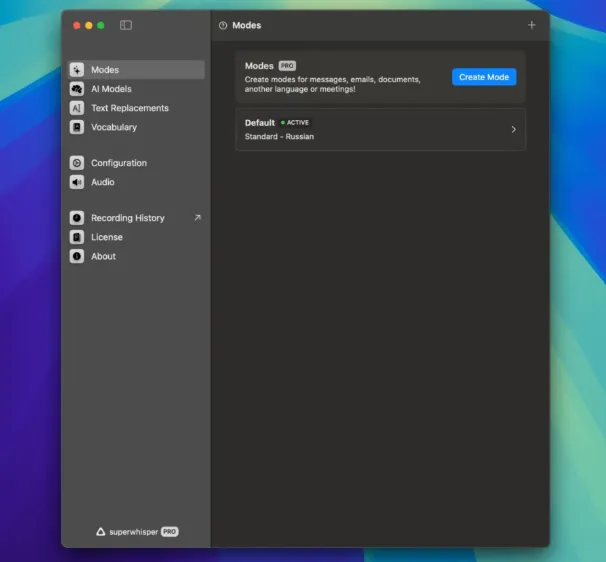
Task: Click the AI Models brain icon
Action: tap(77, 89)
